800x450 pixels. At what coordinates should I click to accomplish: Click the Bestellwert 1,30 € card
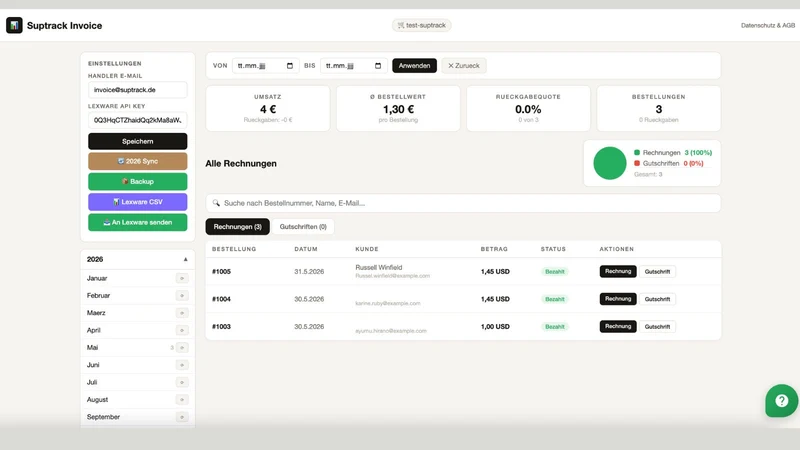[398, 108]
